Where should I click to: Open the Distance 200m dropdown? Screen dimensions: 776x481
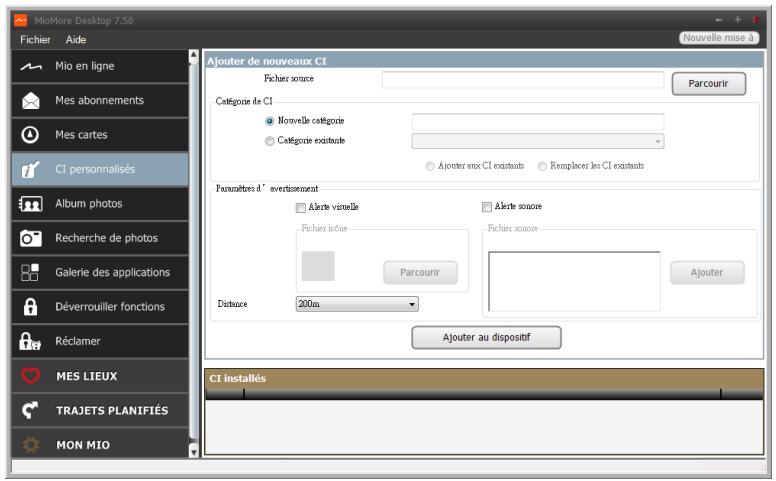[357, 304]
